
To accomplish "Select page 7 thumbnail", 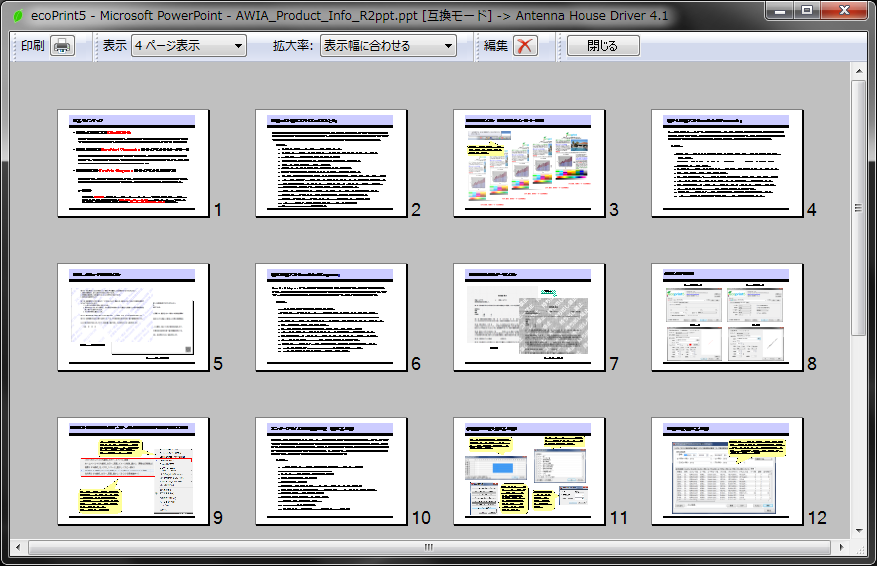I will tap(529, 317).
